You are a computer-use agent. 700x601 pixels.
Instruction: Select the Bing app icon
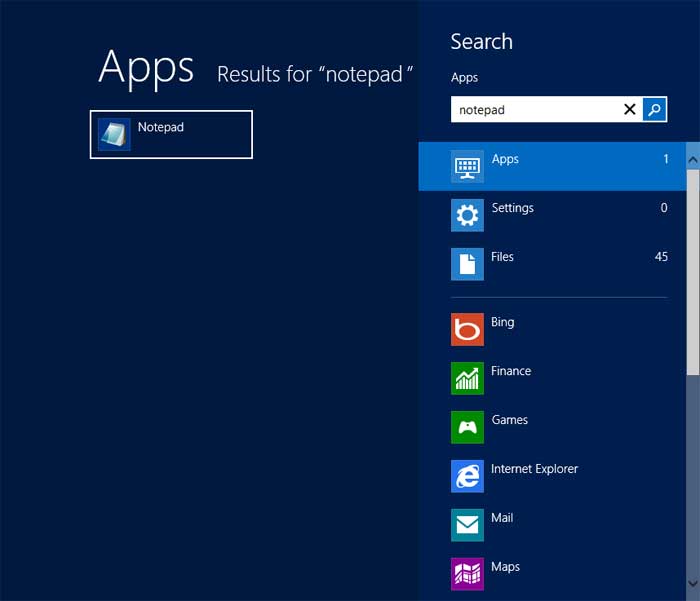tap(467, 329)
